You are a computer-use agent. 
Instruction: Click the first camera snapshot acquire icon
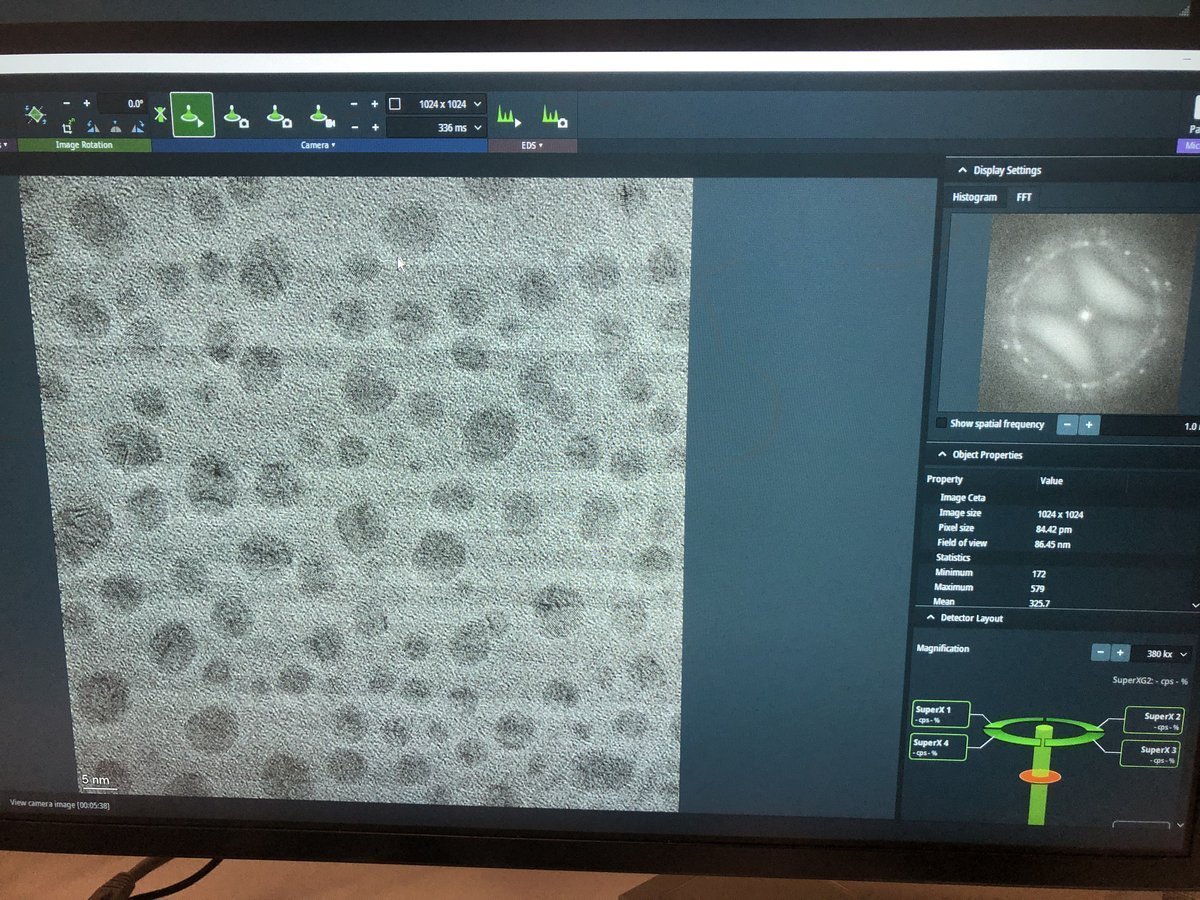click(x=236, y=117)
